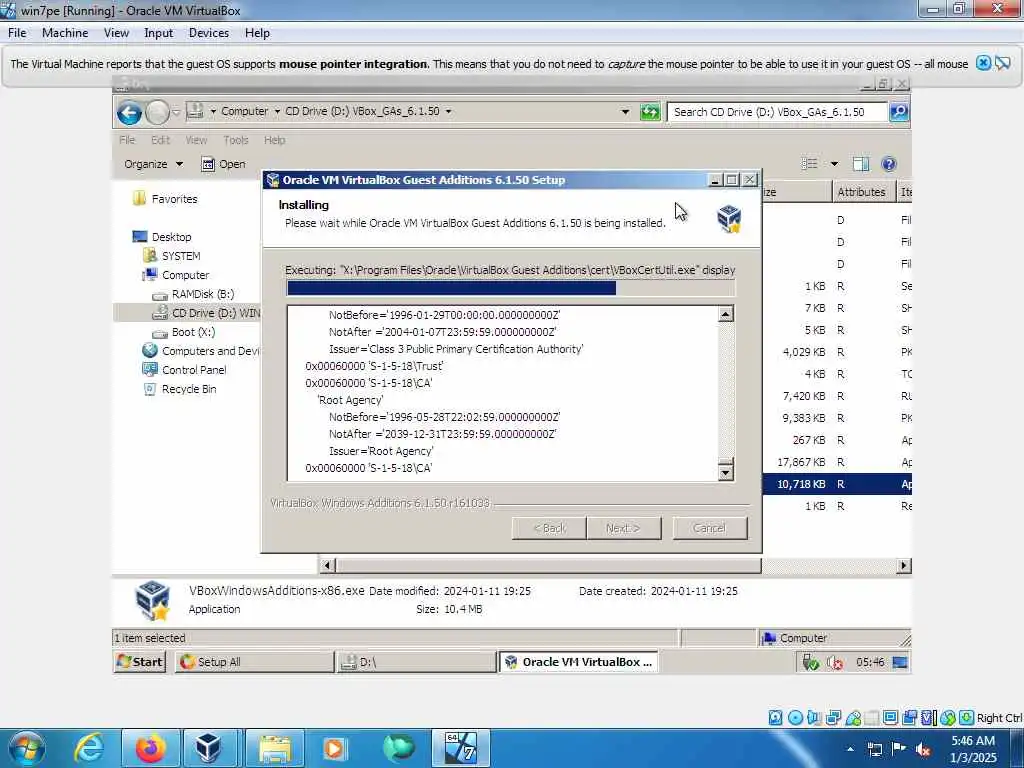
Task: Click the Explorer horizontal scrollbar right arrow
Action: point(903,566)
